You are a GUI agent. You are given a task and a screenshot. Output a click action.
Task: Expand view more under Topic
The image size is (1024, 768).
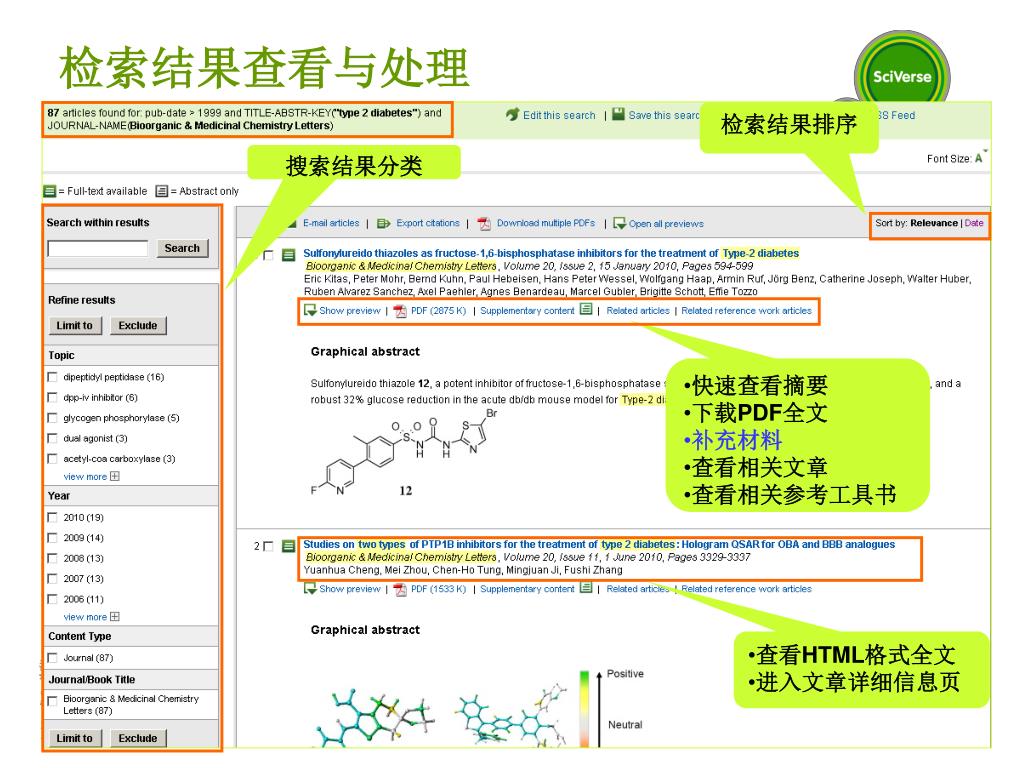[91, 477]
